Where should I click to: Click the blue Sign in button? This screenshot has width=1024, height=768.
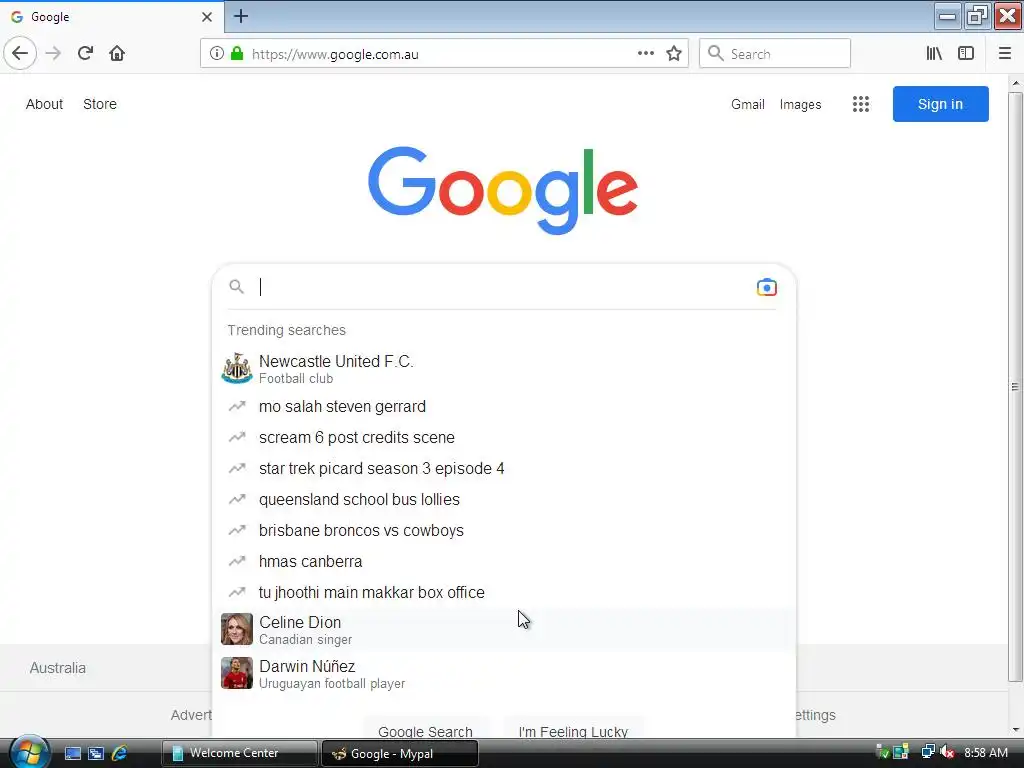point(940,104)
